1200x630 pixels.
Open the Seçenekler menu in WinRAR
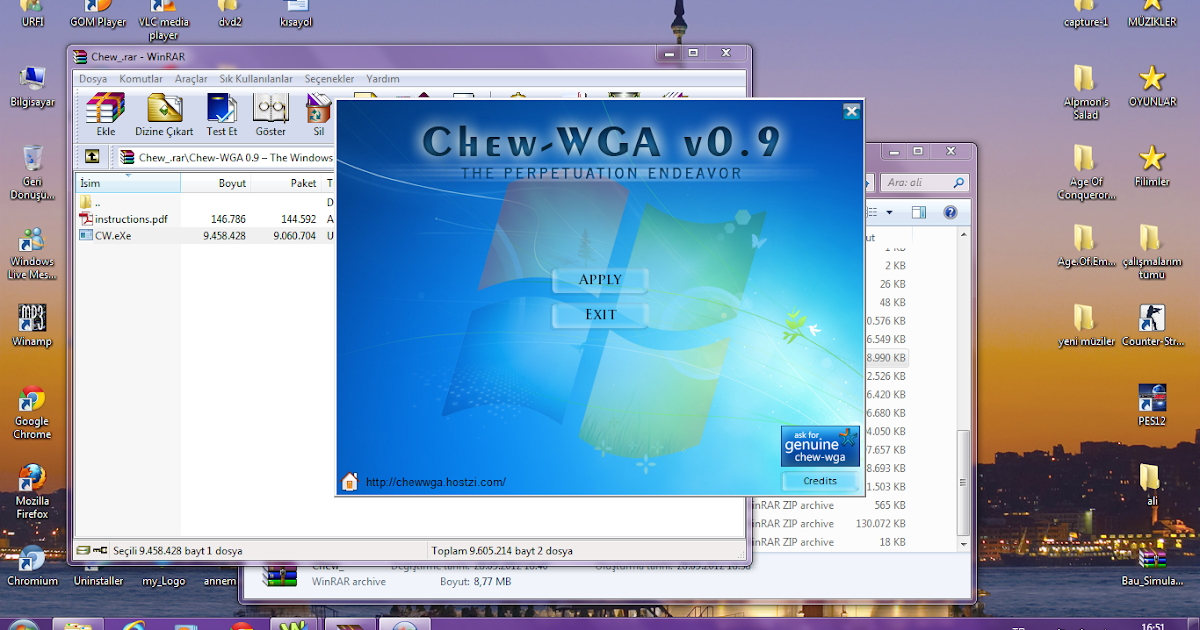pos(329,79)
